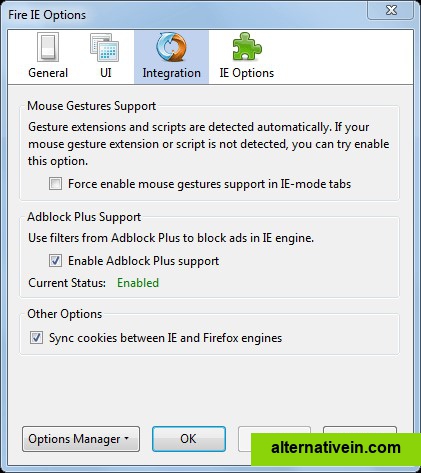Click the green Enabled status text
This screenshot has width=421, height=473.
[x=138, y=283]
